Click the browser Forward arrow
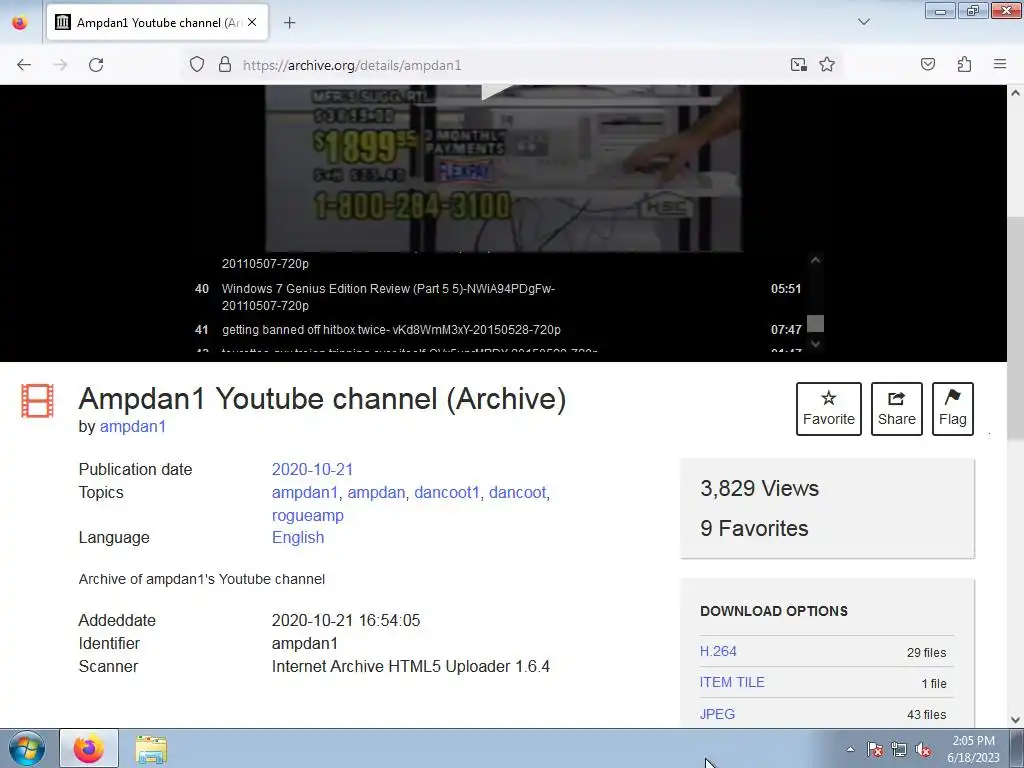 click(x=60, y=65)
